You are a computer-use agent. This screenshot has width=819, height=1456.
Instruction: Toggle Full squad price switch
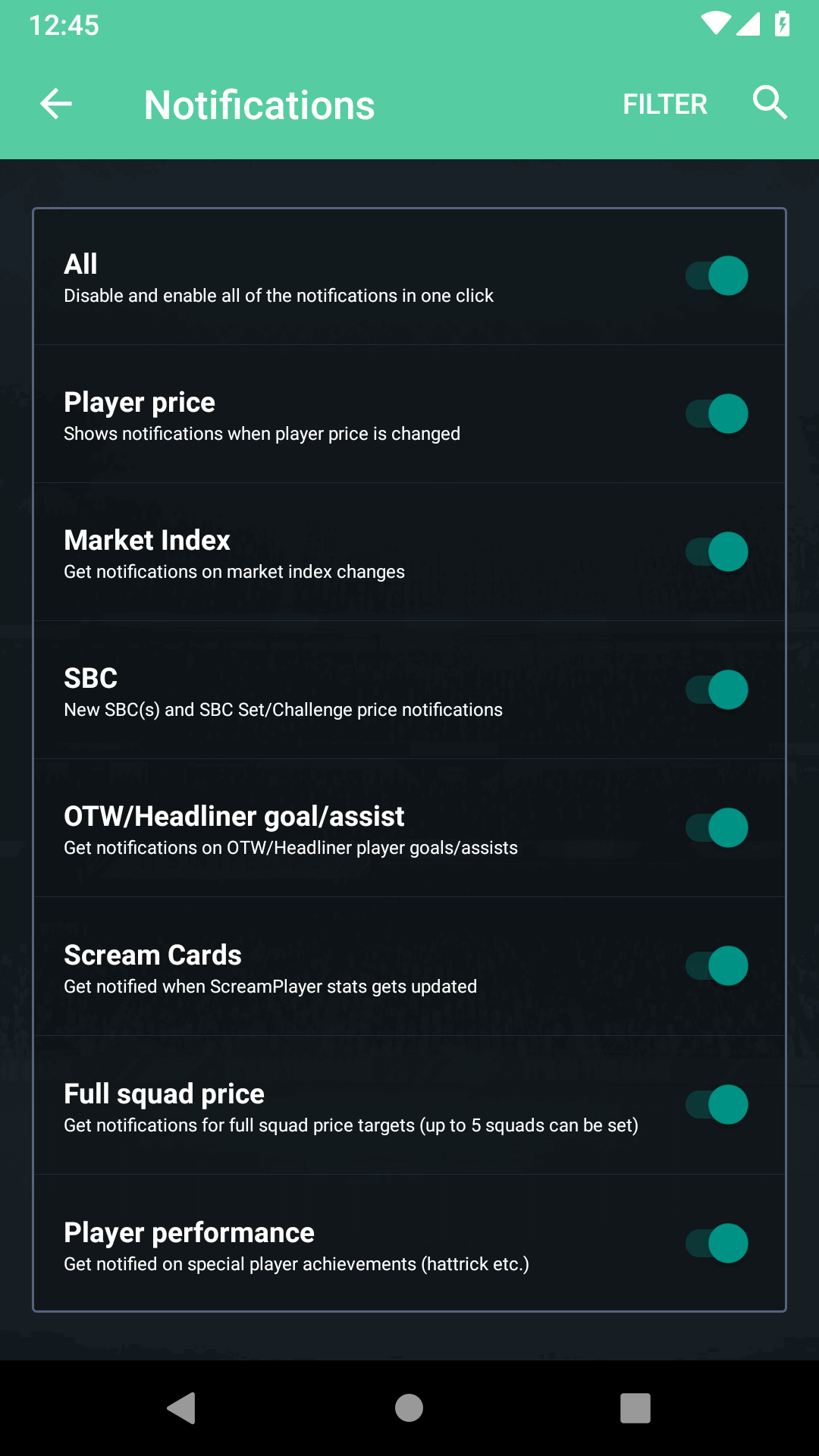(717, 1105)
